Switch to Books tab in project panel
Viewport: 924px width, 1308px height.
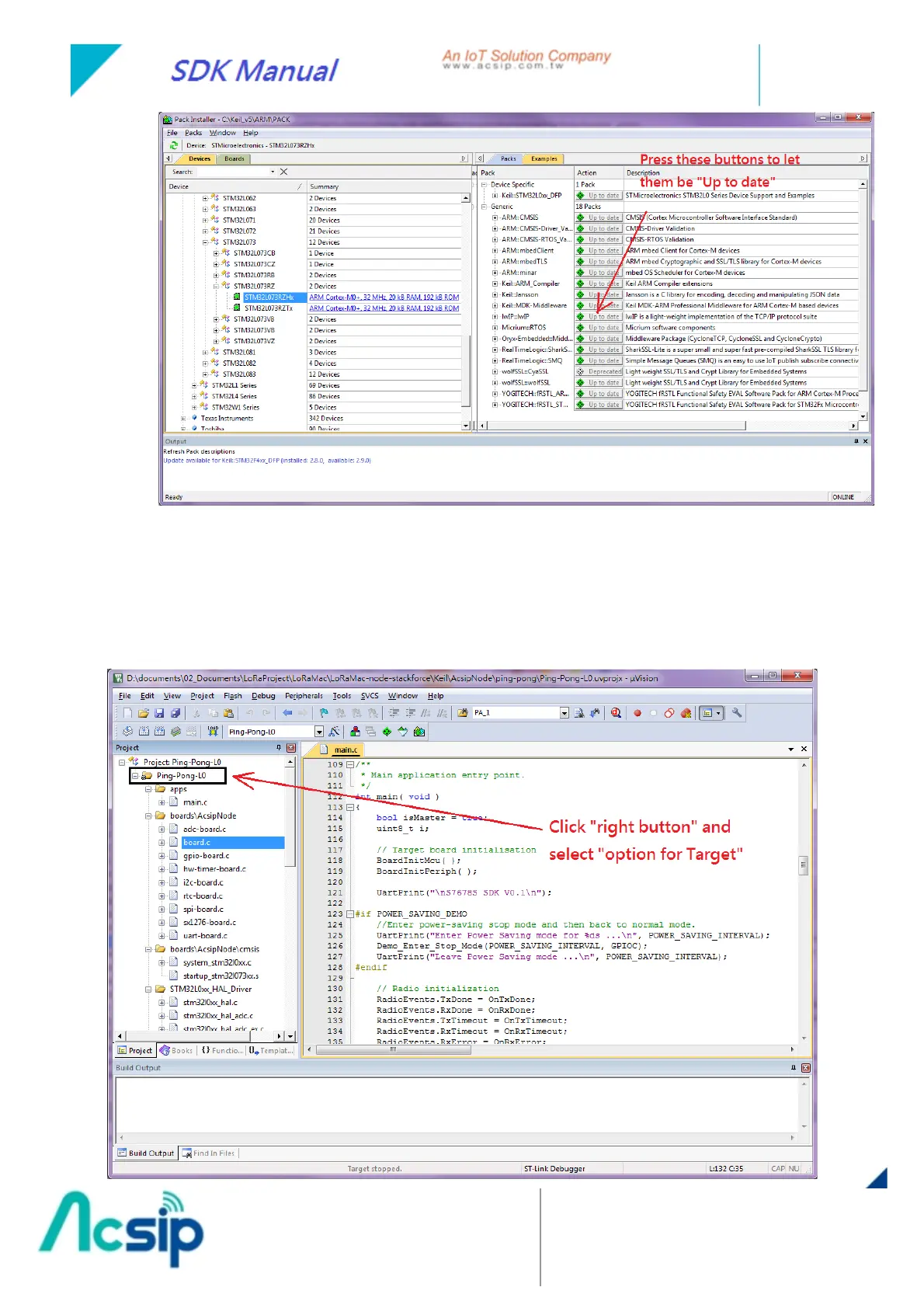click(176, 1050)
